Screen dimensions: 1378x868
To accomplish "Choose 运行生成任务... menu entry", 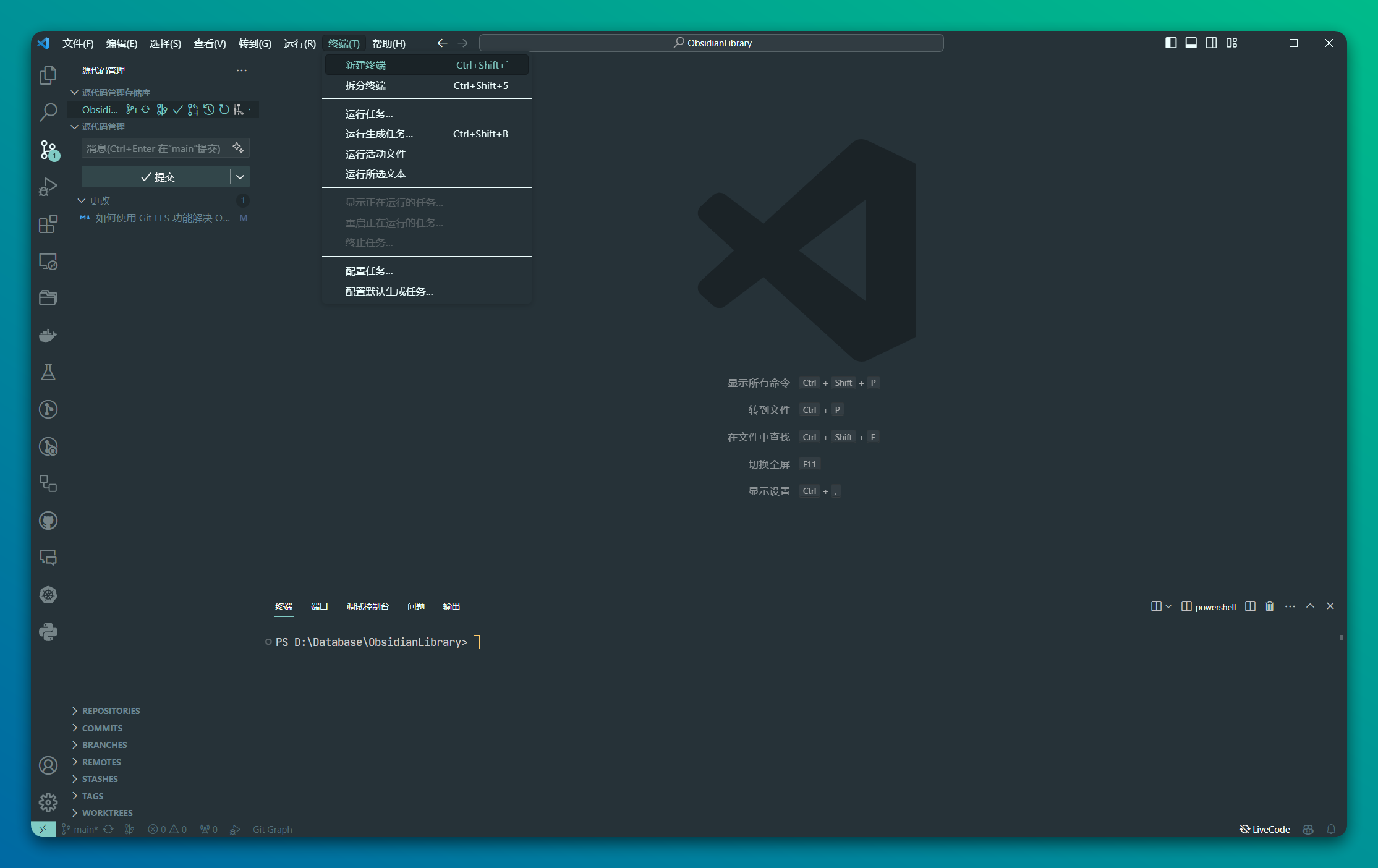I will [x=427, y=134].
